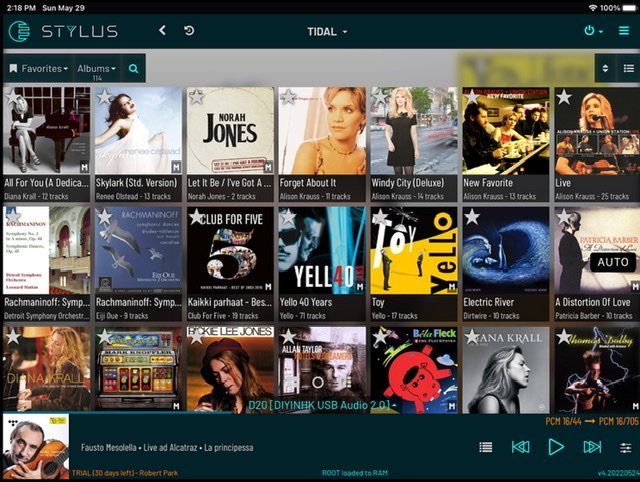Click the 2:18 PM clock
Viewport: 640px width, 482px height.
click(x=21, y=8)
